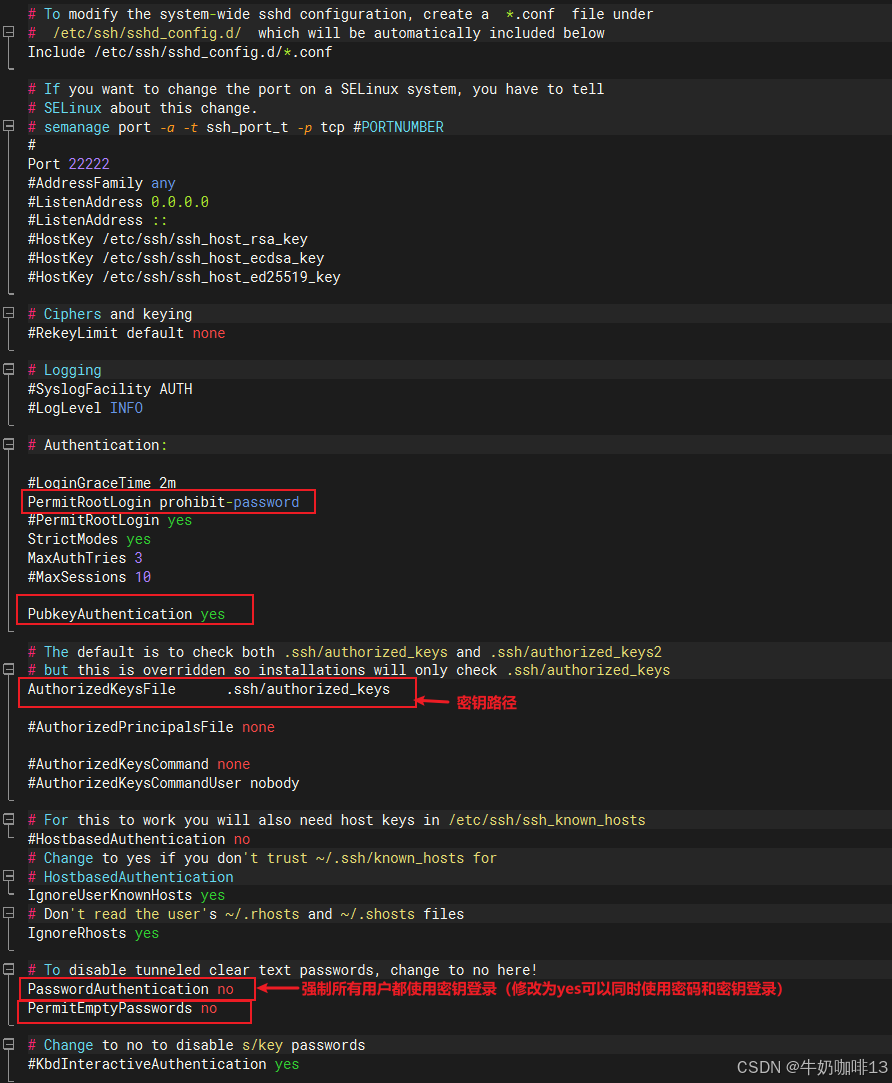Collapse the fold at "Don't read the user's" comment
The height and width of the screenshot is (1083, 892).
pos(8,914)
